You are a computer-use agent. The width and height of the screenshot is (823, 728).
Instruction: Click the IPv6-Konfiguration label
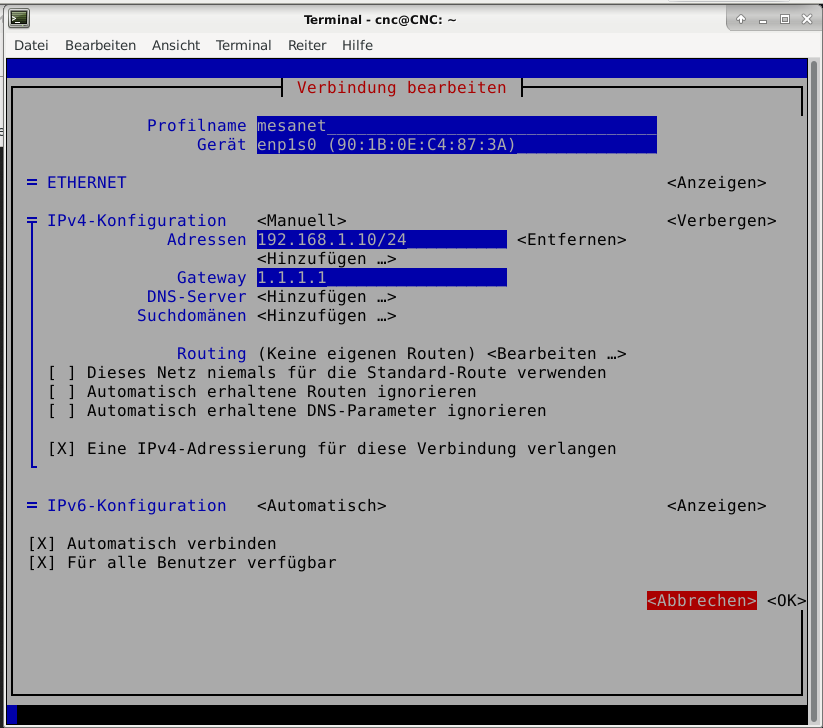pos(136,505)
